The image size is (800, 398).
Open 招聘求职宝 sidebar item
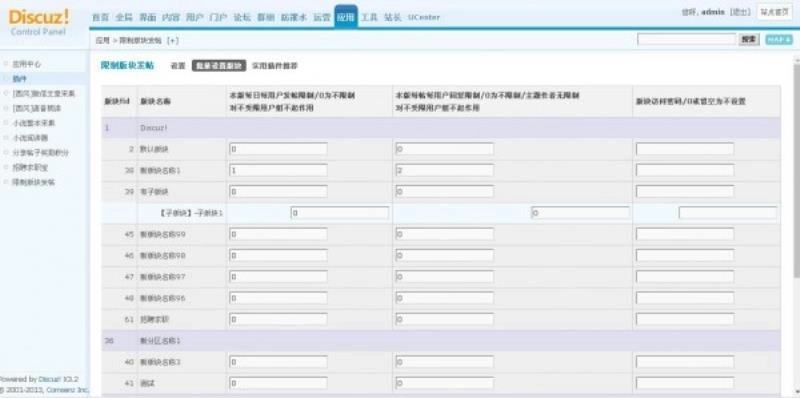(30, 167)
